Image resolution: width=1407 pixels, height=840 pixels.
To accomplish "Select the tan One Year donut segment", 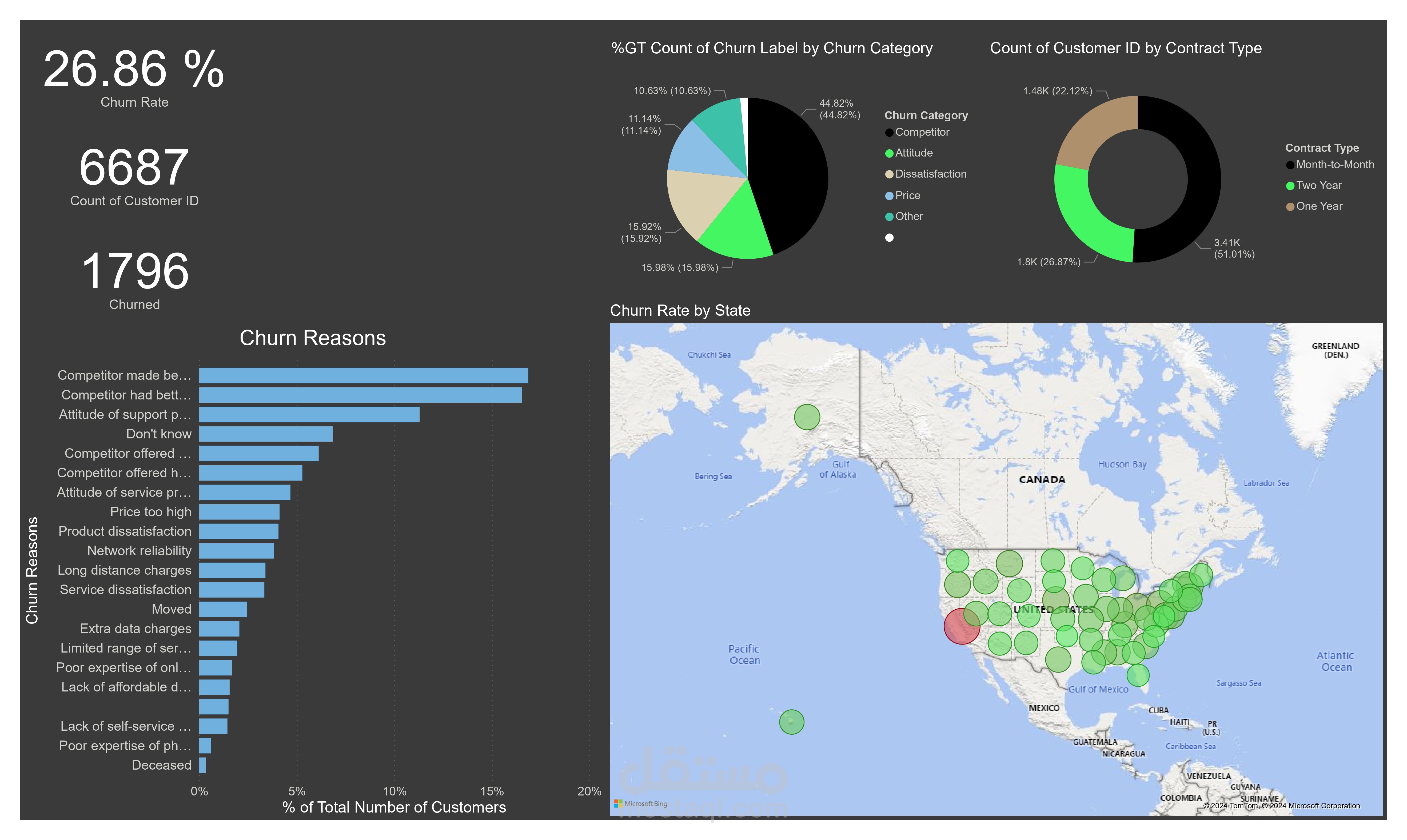I will pos(1095,129).
